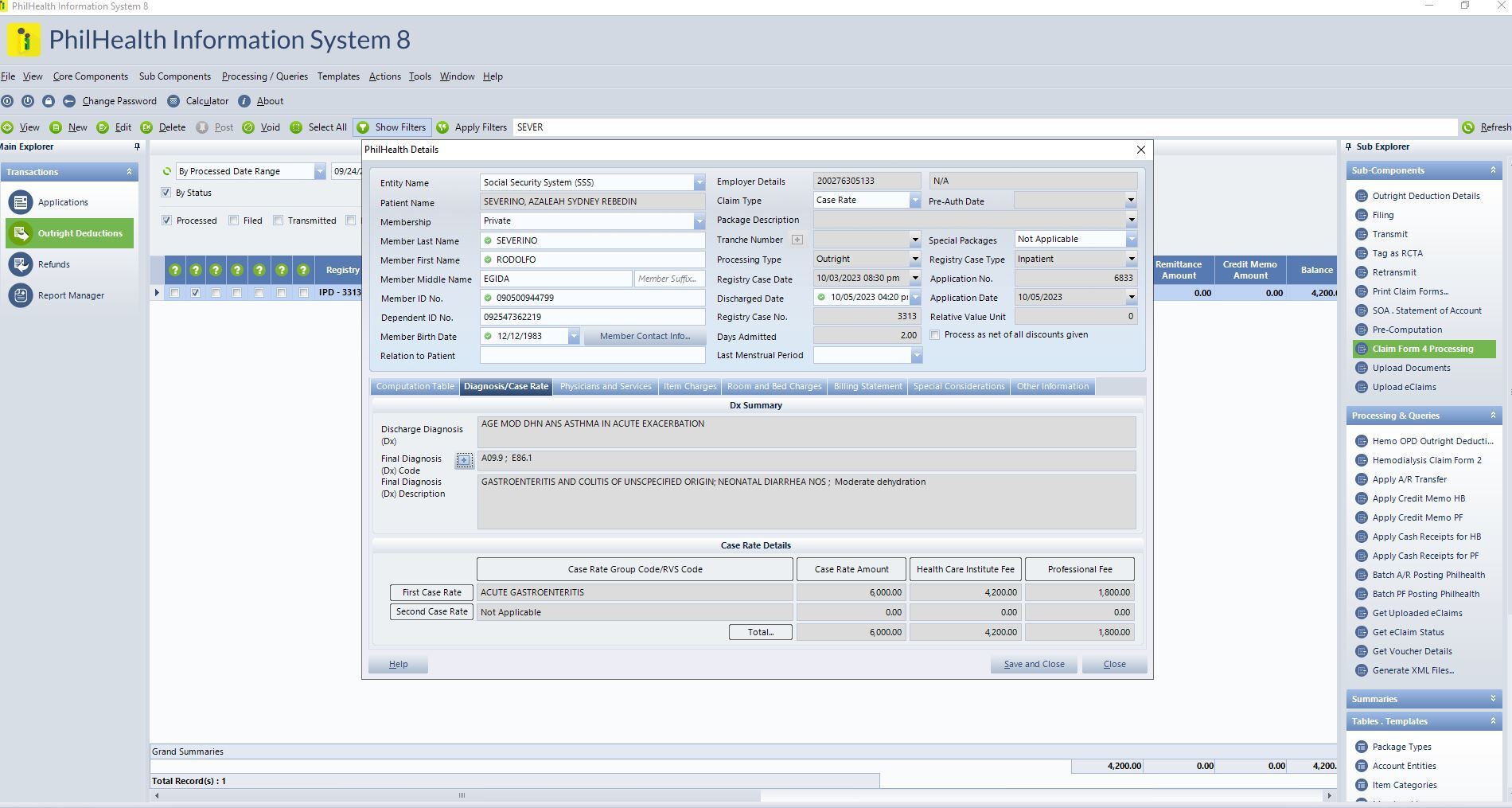Open the Member Birth Date picker dropdown

tap(573, 337)
